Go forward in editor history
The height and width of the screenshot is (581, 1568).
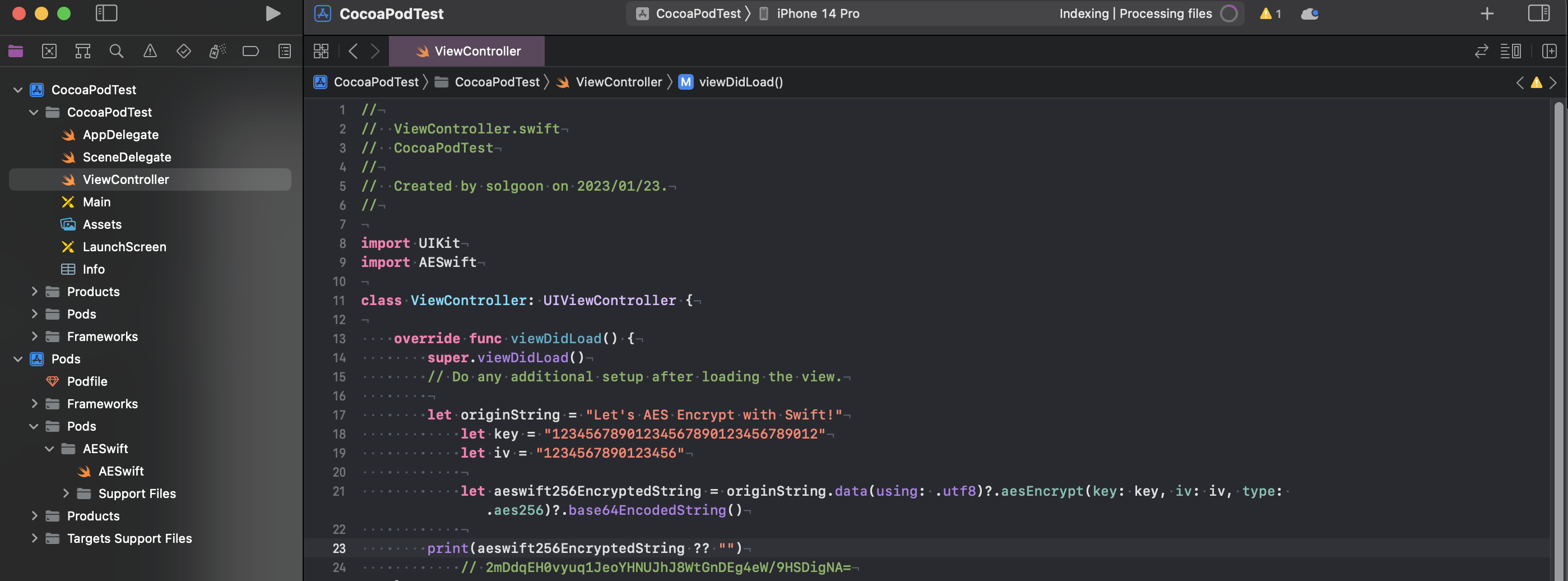coord(375,51)
